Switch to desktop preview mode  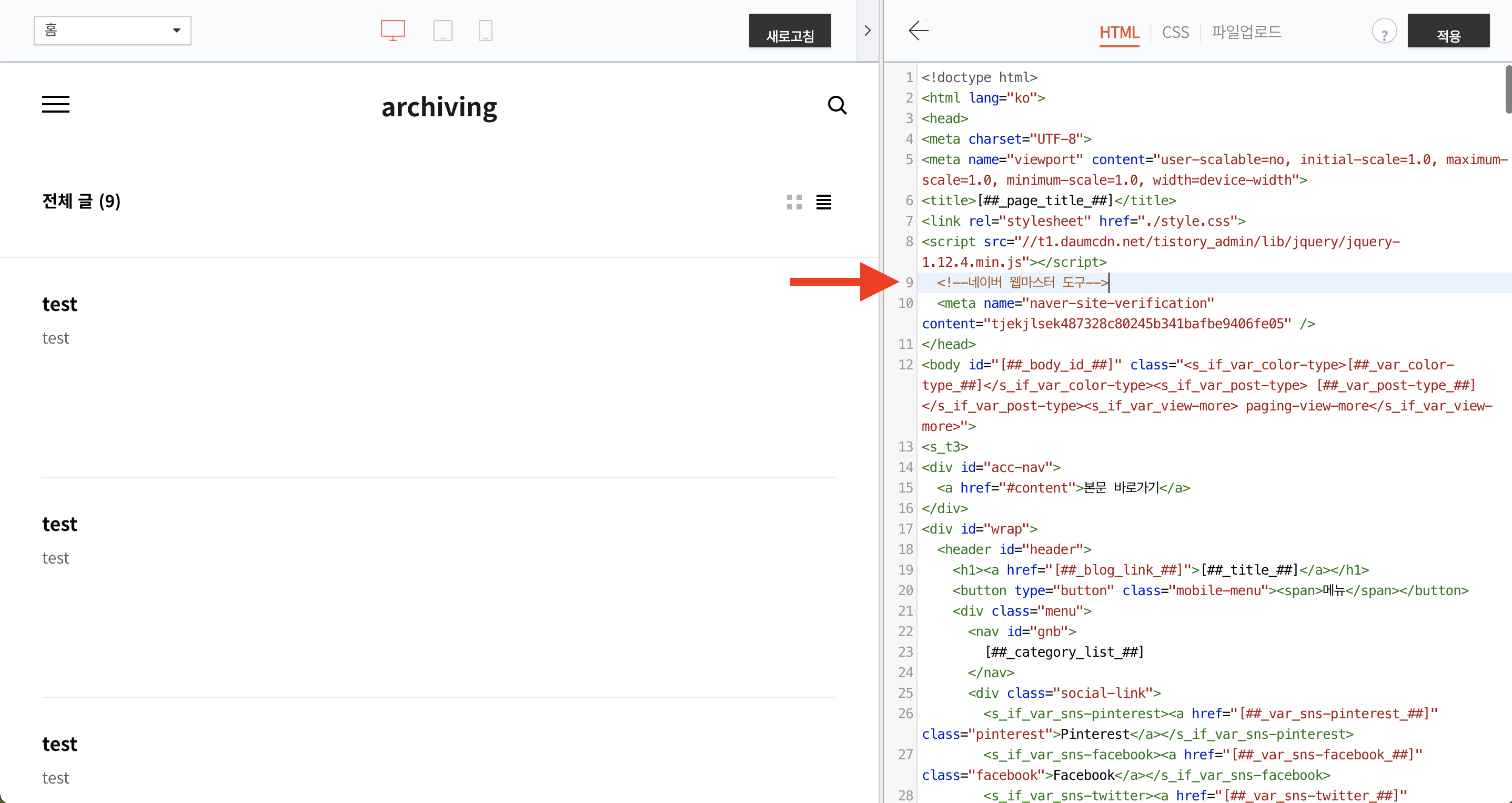click(x=392, y=31)
